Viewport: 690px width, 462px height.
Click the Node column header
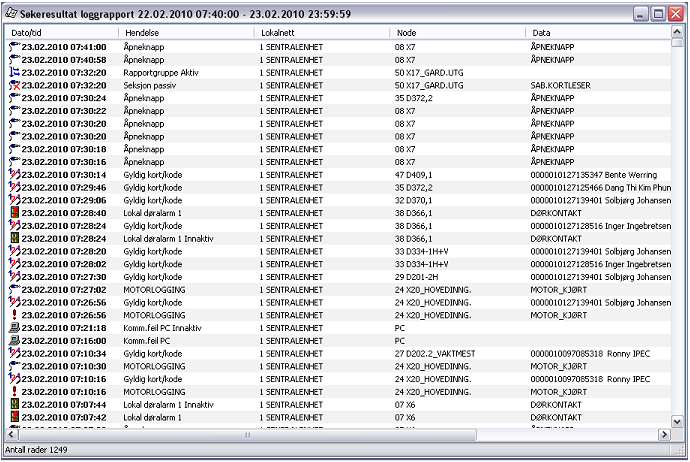[457, 33]
